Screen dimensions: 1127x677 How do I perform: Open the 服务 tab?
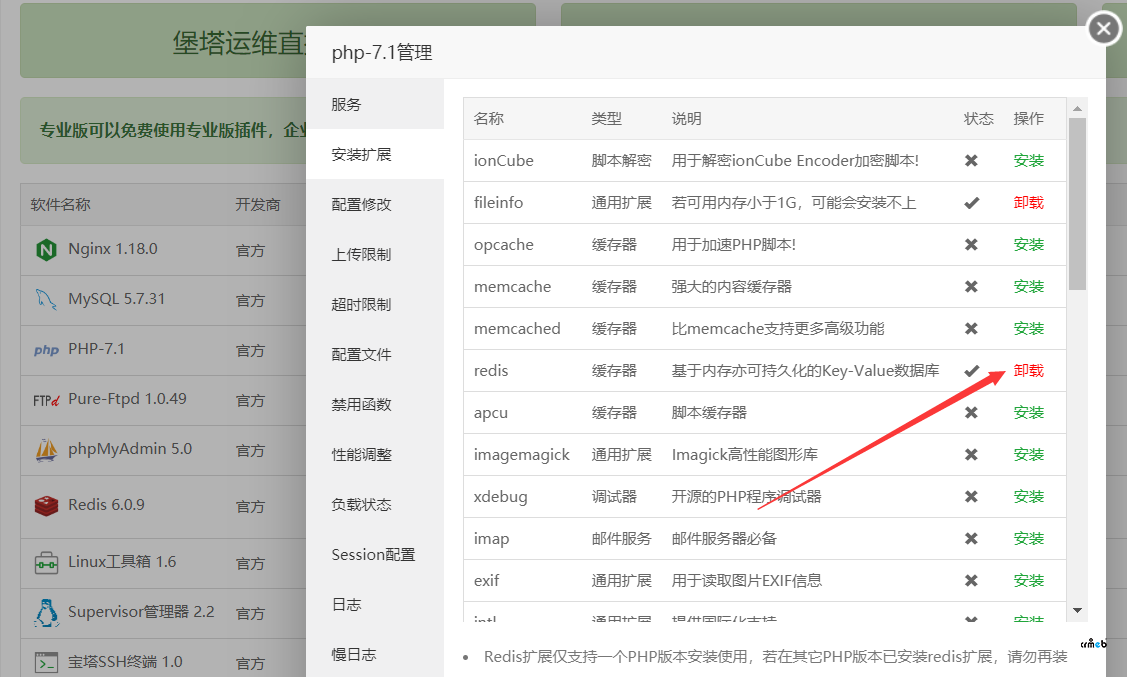(374, 104)
